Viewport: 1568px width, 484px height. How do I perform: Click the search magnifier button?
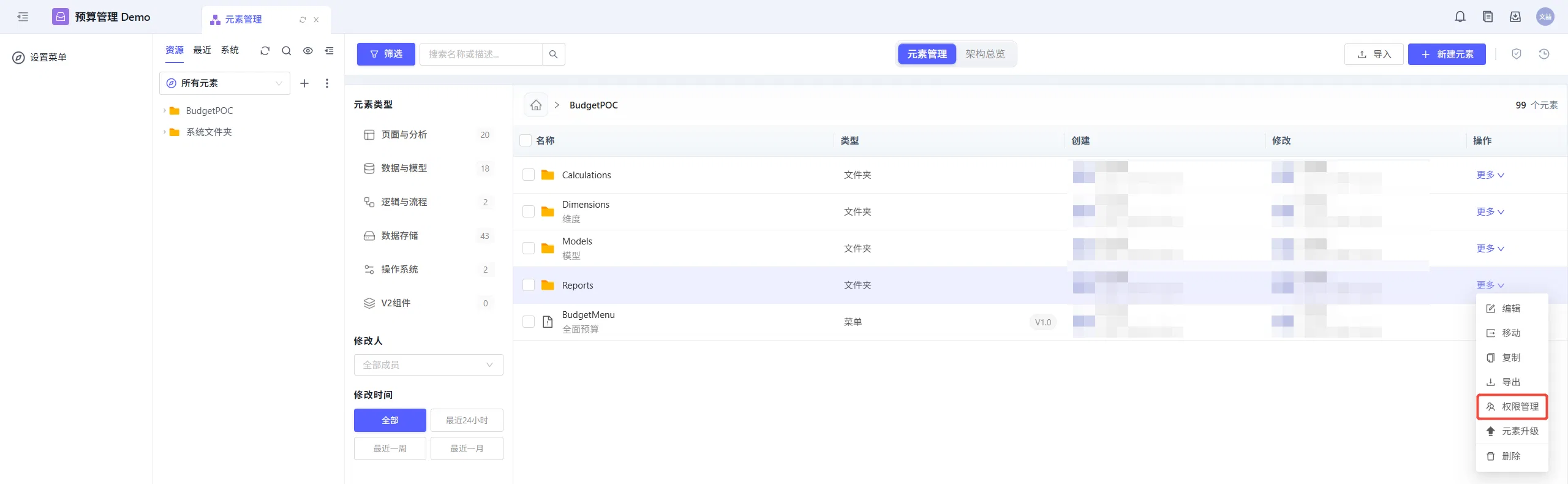pos(553,54)
